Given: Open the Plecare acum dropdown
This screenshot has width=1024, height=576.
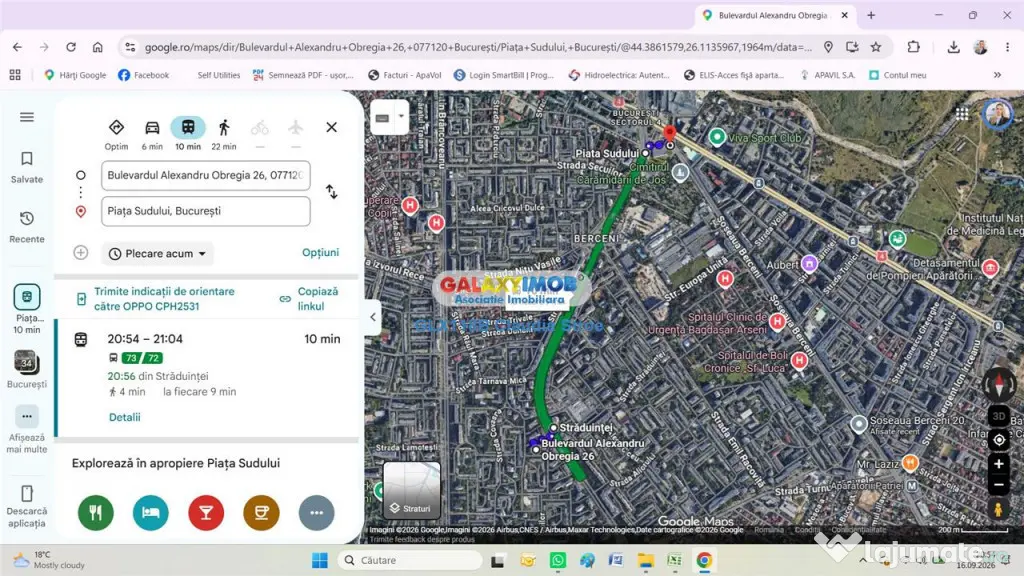Looking at the screenshot, I should pyautogui.click(x=158, y=253).
